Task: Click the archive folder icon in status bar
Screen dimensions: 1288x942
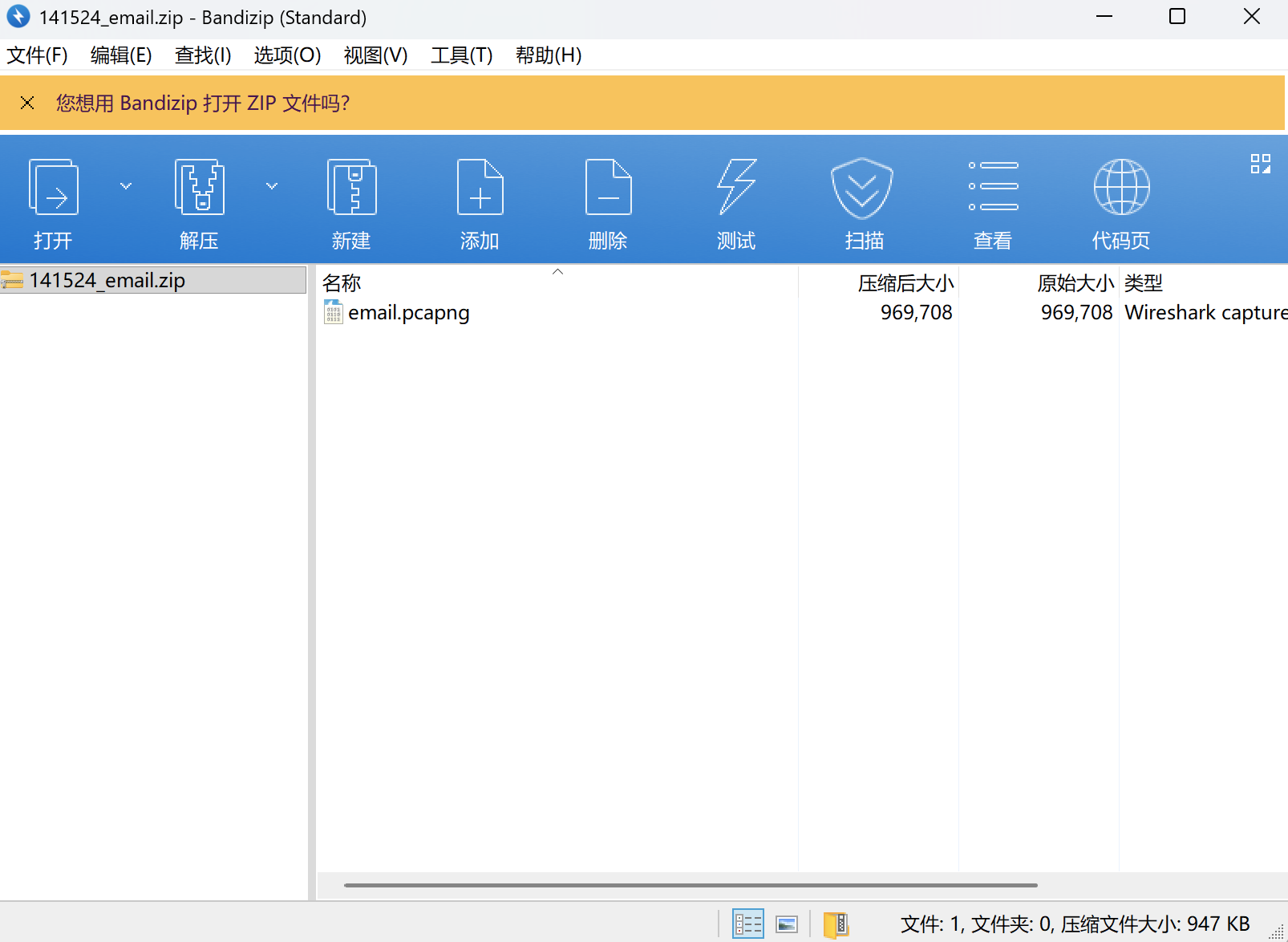Action: click(836, 924)
